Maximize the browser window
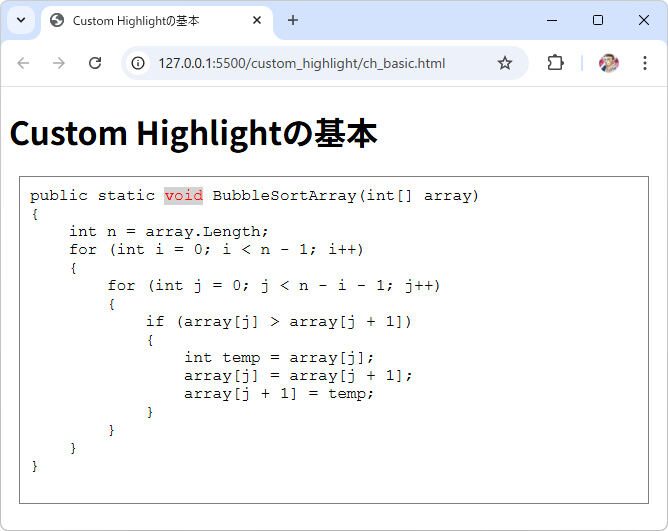This screenshot has width=668, height=531. pyautogui.click(x=598, y=20)
